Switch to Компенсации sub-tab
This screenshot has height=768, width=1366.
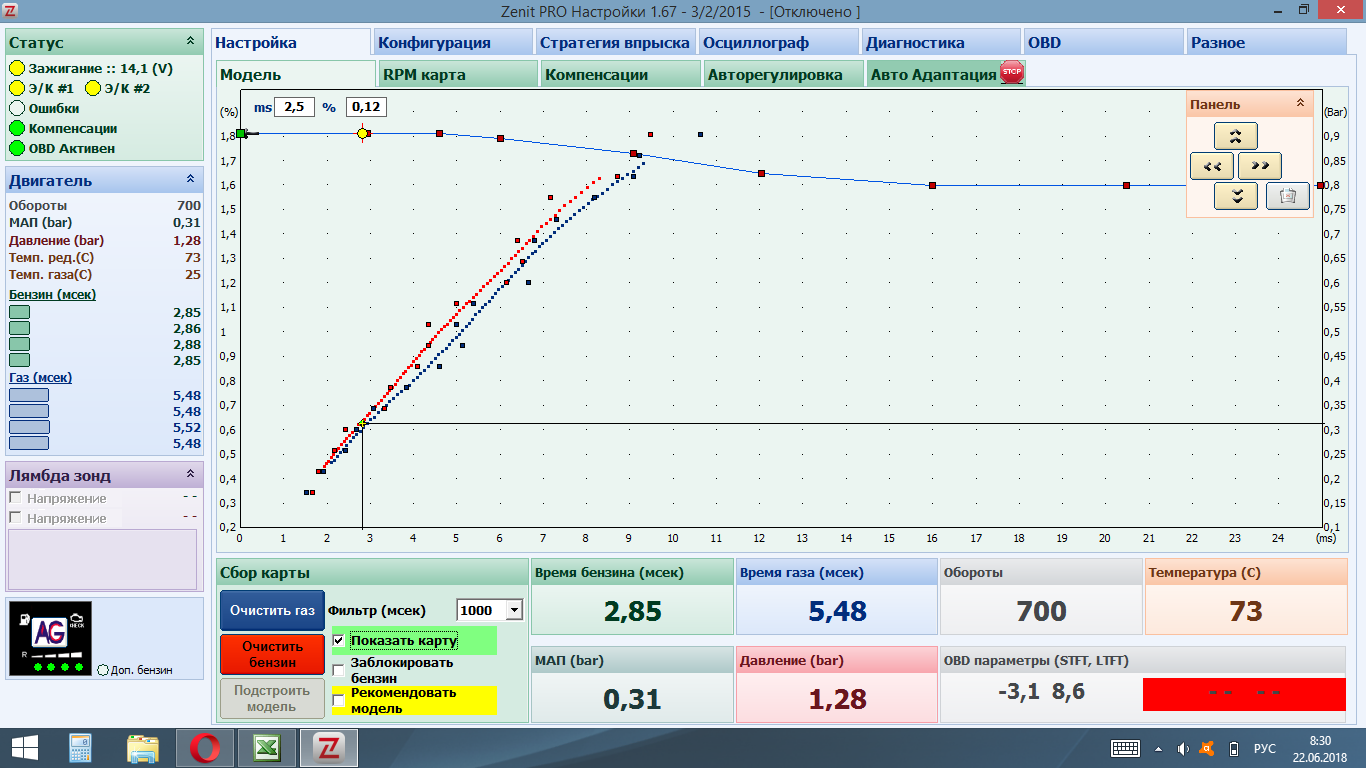[622, 74]
